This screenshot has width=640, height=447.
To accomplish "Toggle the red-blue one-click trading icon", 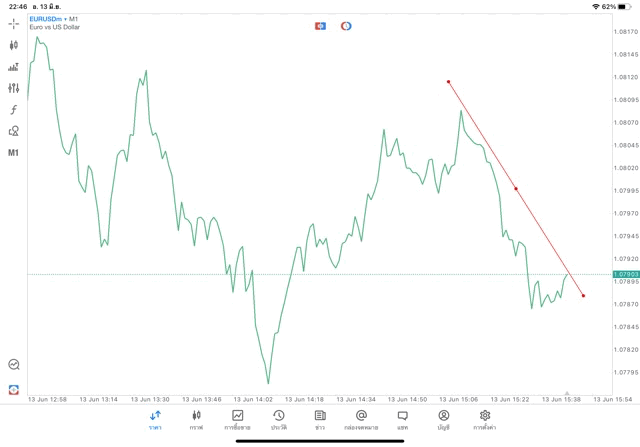I will pos(320,25).
